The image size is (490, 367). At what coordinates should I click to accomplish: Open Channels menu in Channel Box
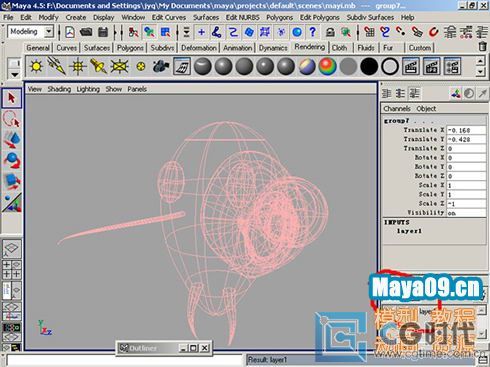[397, 109]
